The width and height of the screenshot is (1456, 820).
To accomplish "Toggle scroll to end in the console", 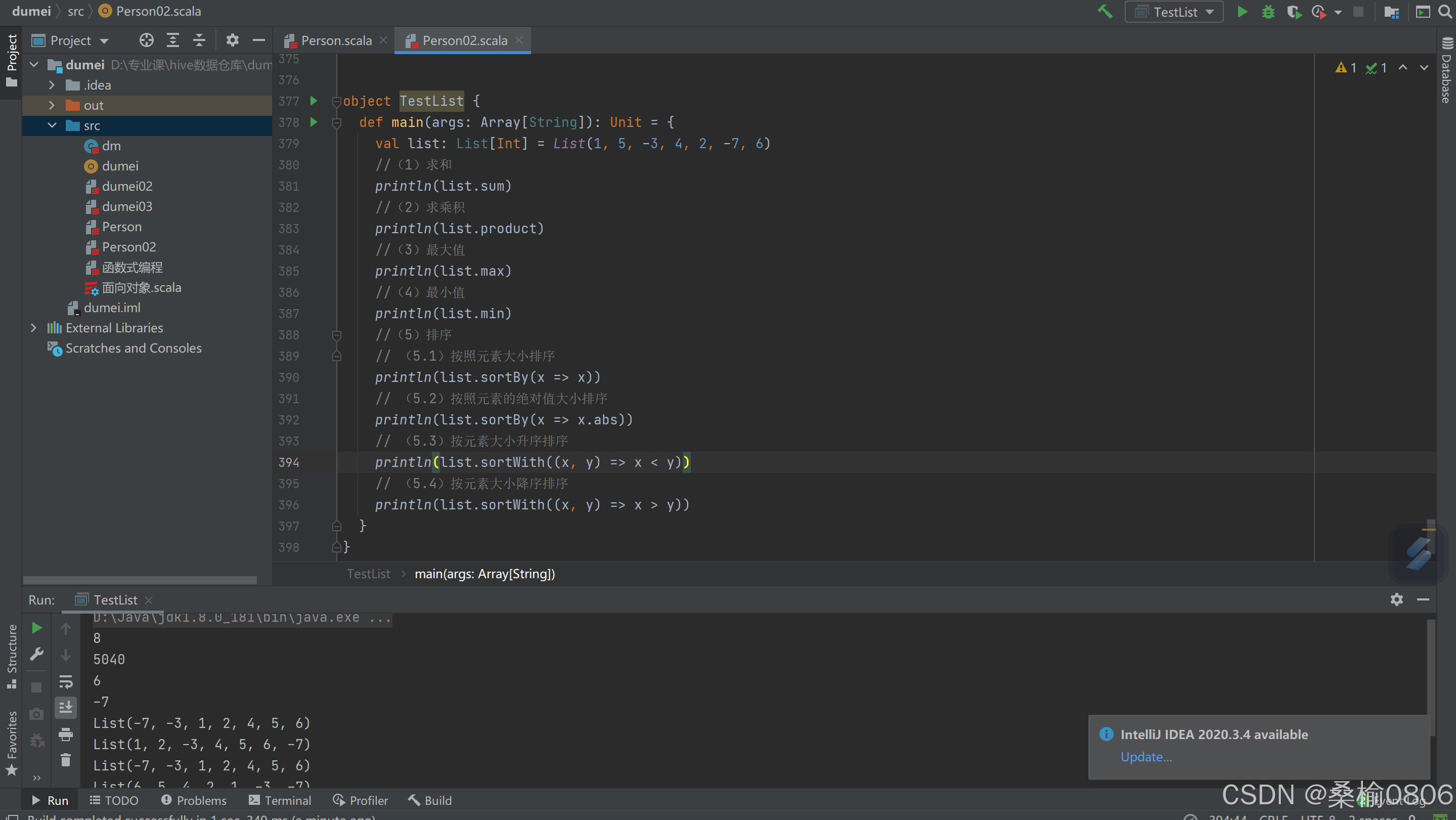I will pyautogui.click(x=66, y=707).
